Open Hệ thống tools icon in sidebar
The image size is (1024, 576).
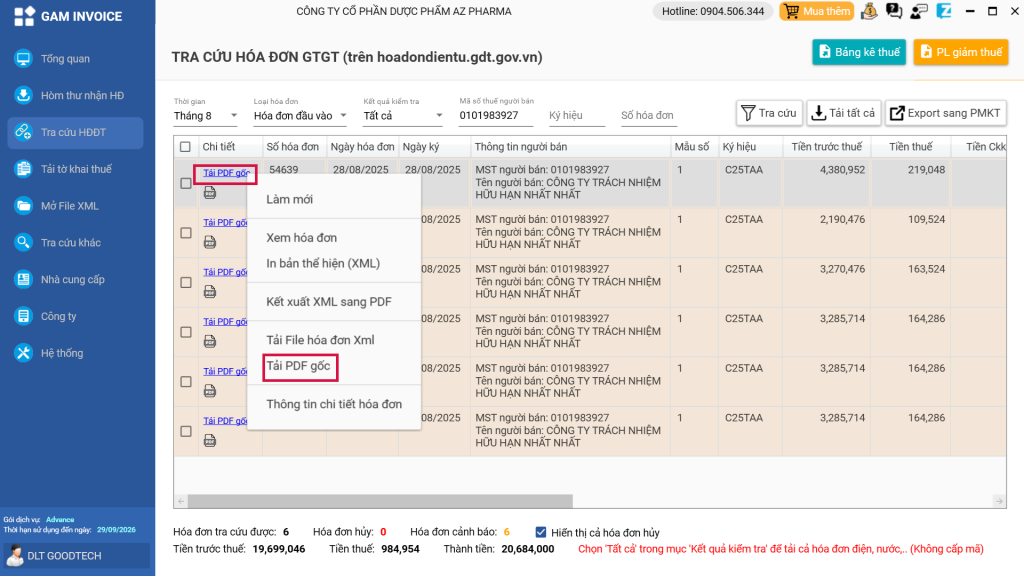point(24,353)
